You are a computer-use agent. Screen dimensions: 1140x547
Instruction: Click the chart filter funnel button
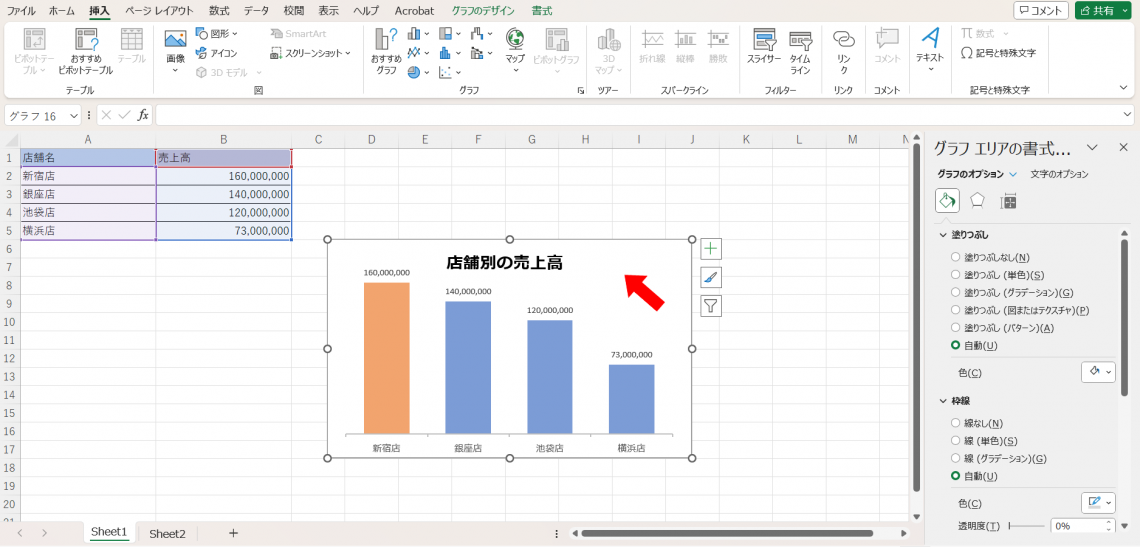(710, 307)
